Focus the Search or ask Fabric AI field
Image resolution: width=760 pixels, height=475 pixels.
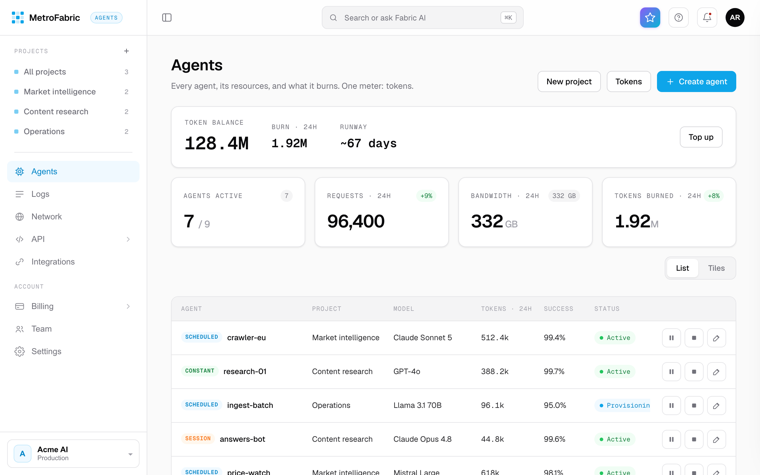point(422,17)
